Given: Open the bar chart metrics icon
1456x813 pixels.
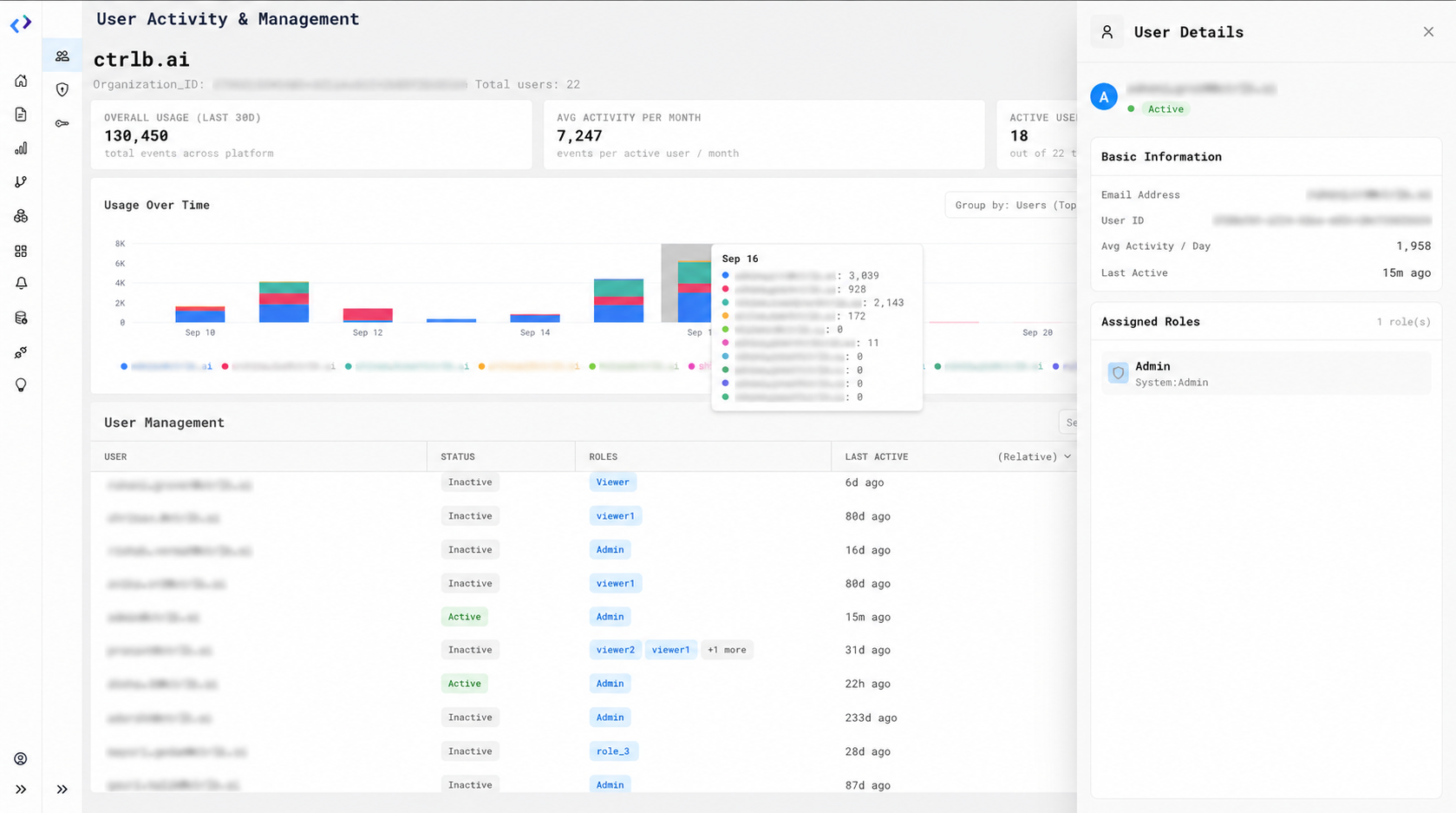Looking at the screenshot, I should click(x=21, y=148).
